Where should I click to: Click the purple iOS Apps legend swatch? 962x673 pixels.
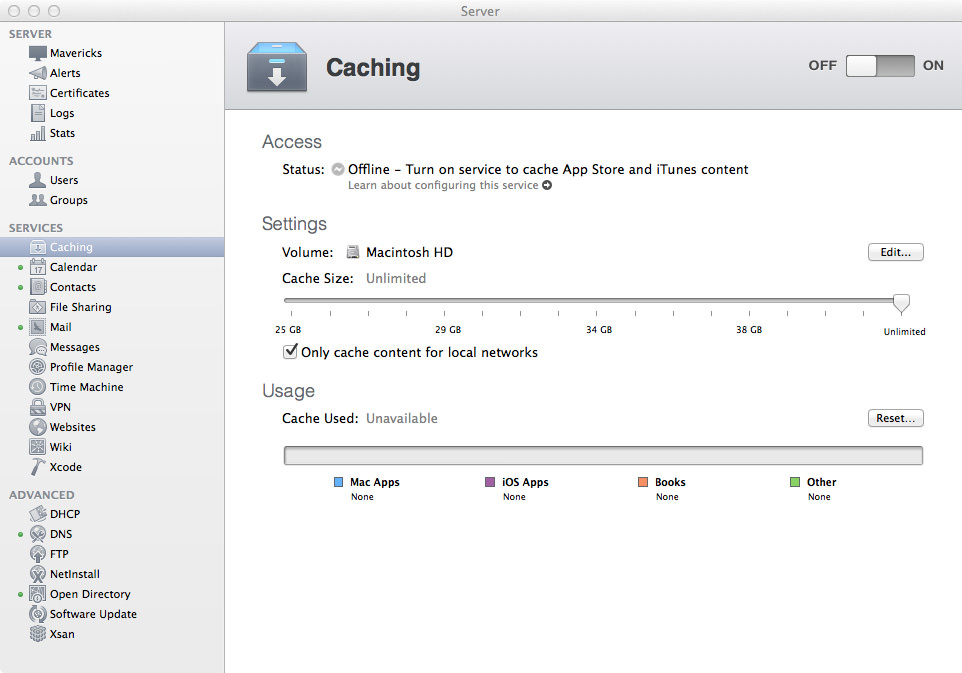(490, 482)
